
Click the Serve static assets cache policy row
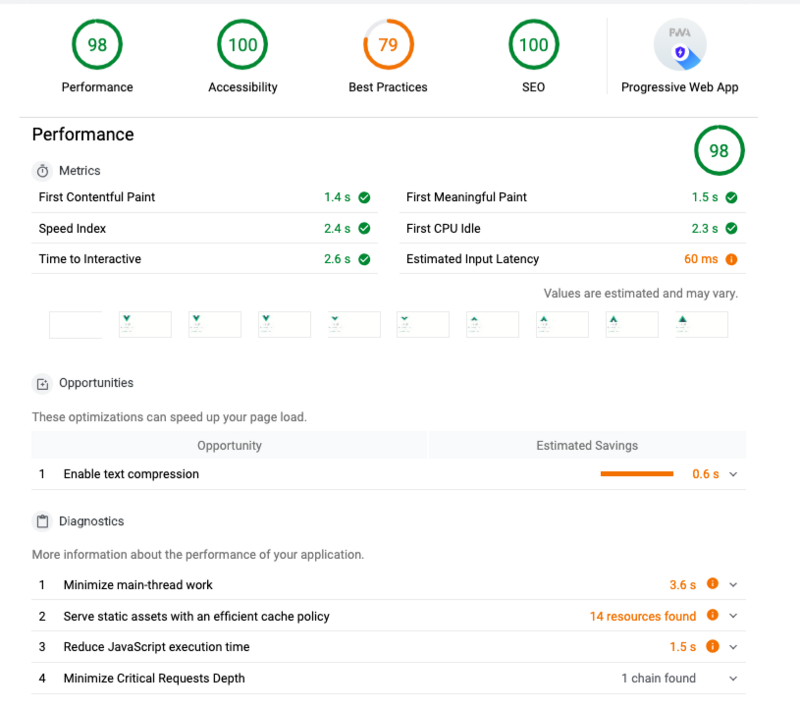[x=388, y=616]
